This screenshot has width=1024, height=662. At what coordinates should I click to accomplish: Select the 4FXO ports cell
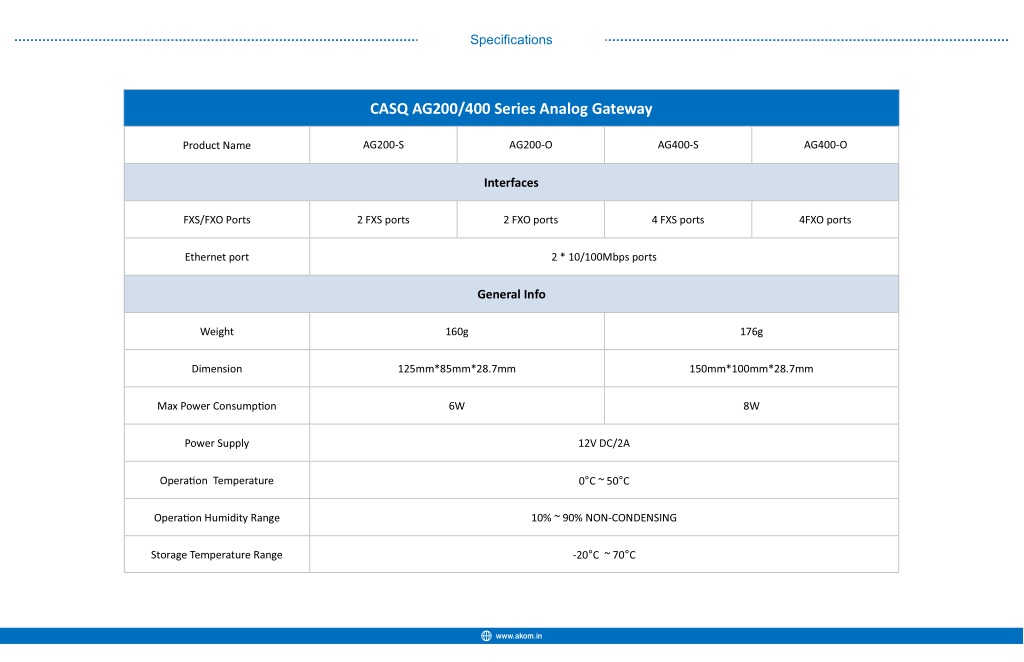point(825,219)
